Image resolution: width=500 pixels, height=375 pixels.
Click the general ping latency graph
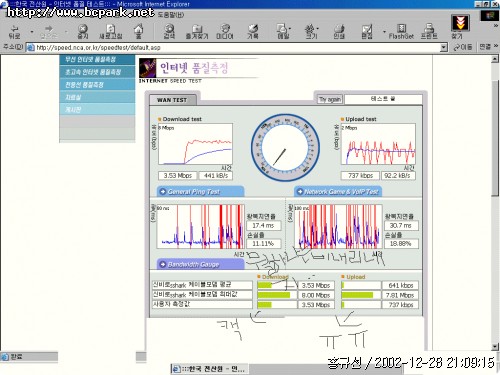pos(200,226)
